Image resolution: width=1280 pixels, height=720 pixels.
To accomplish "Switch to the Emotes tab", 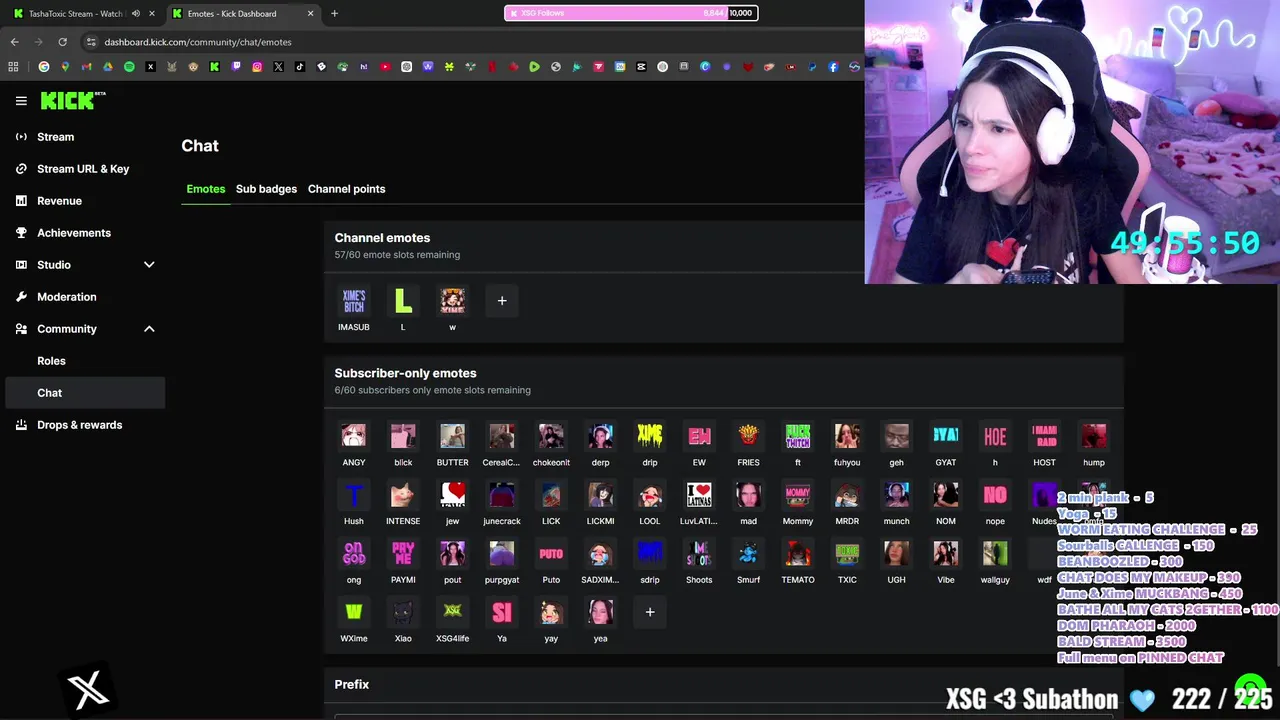I will tap(206, 189).
